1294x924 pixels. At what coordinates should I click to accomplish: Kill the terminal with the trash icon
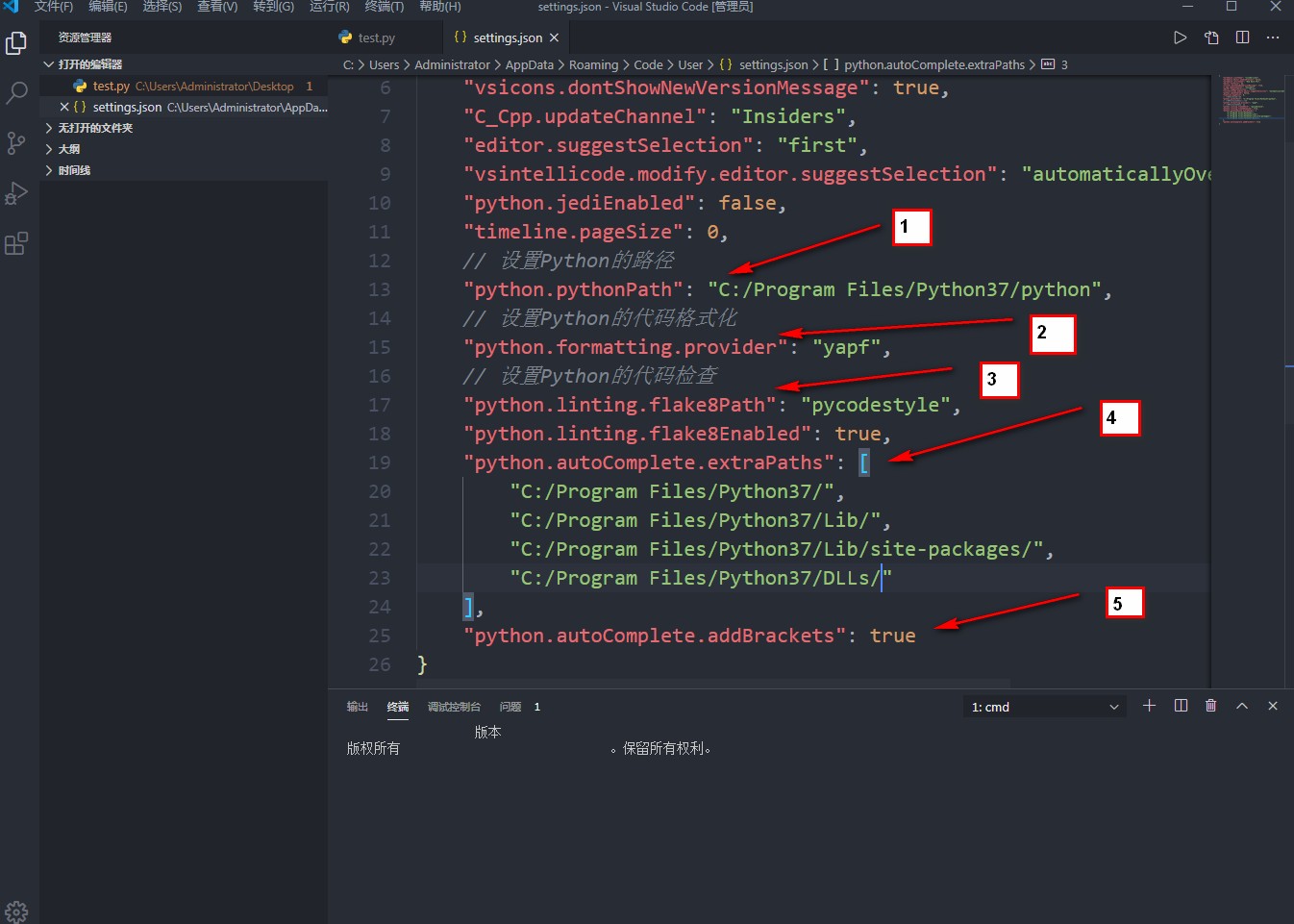1210,706
